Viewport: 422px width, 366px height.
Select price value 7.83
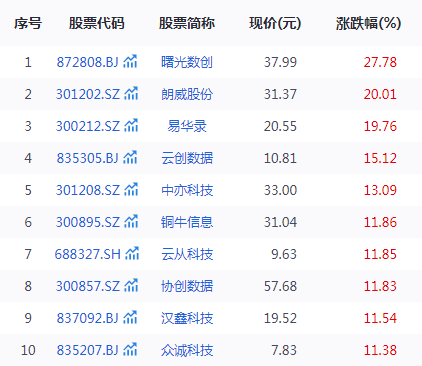click(x=284, y=350)
